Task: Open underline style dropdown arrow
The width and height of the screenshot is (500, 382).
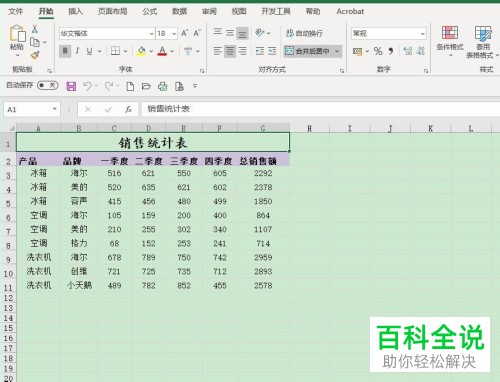Action: click(x=99, y=51)
